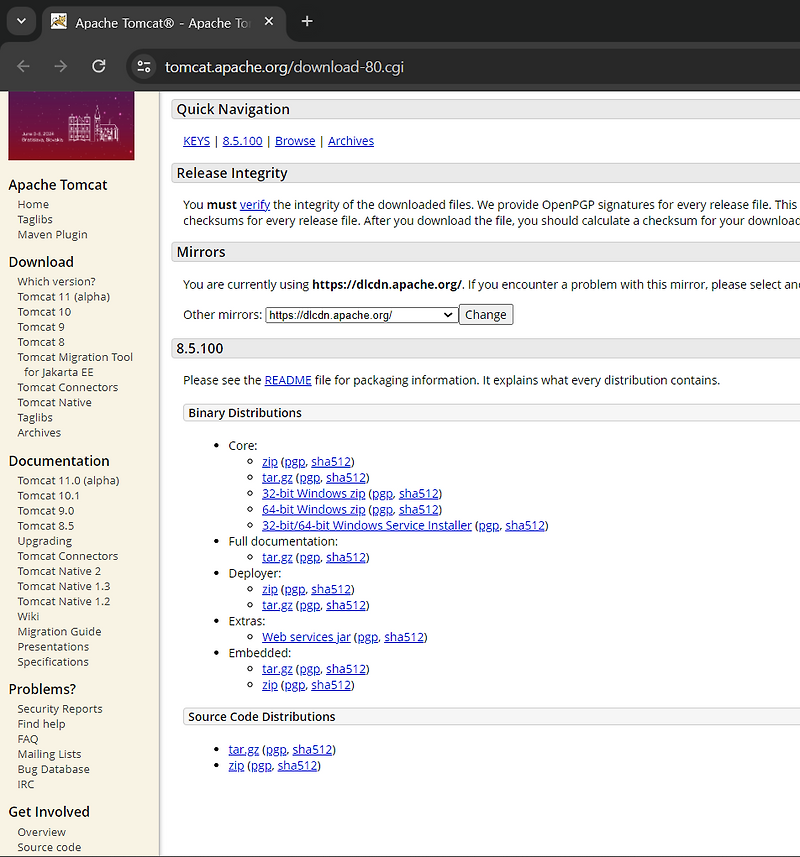
Task: Open the Migration Guide link
Action: tap(59, 632)
